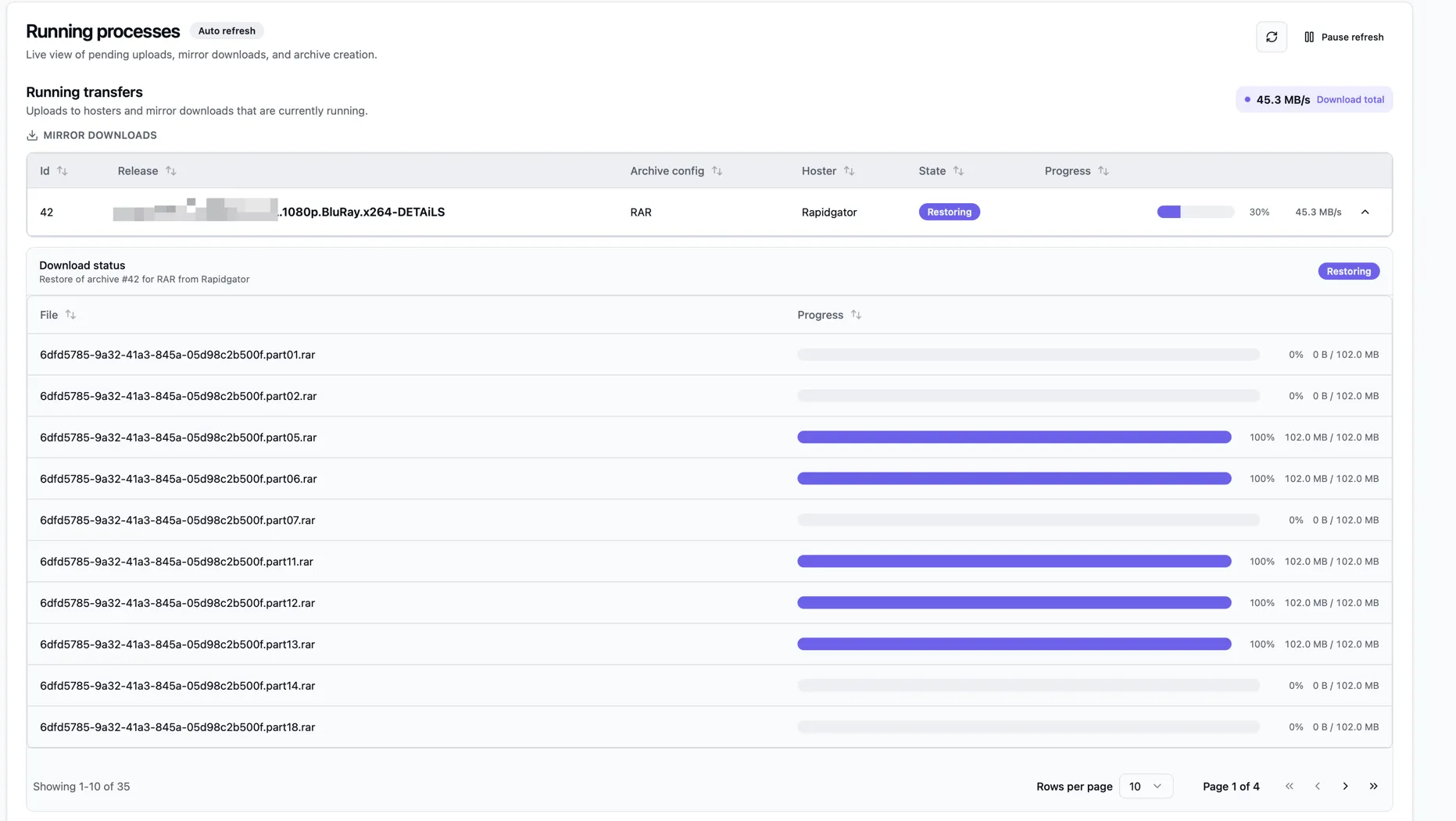Select file part01.rar row
The width and height of the screenshot is (1456, 821).
pos(709,355)
